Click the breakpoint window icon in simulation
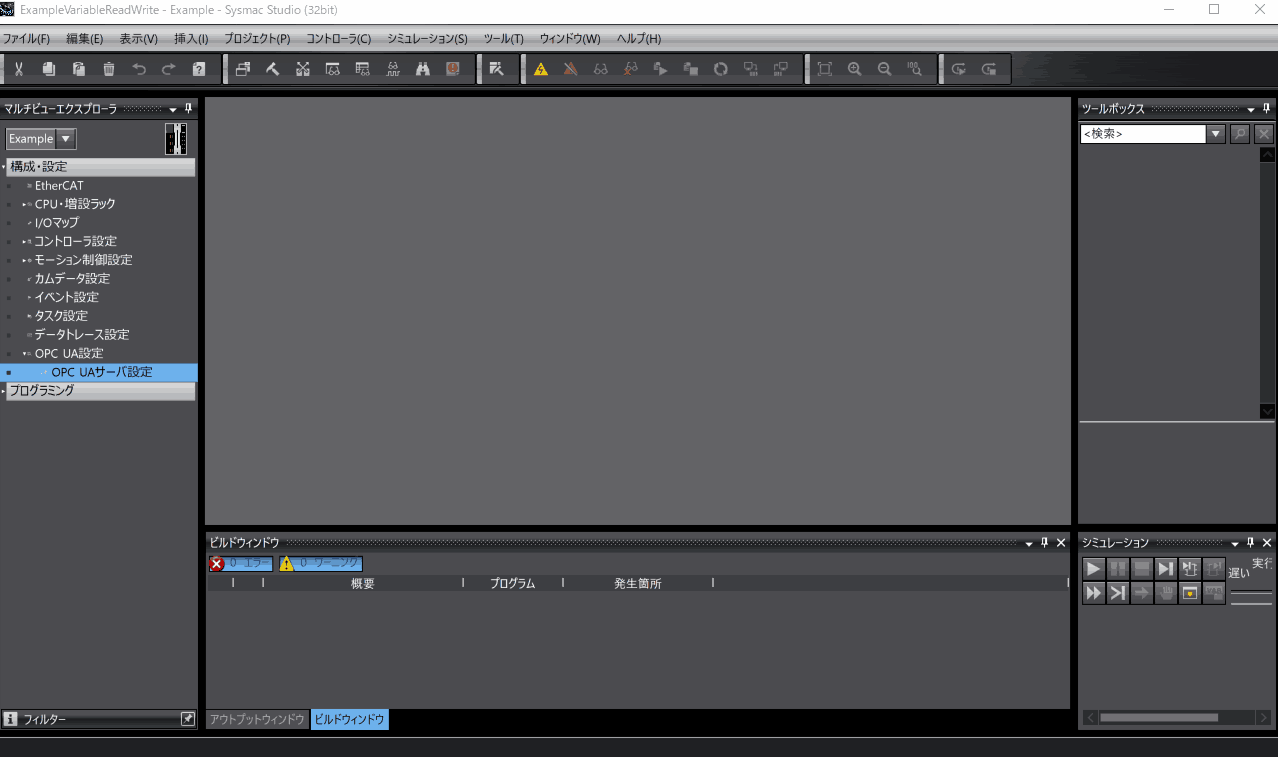The image size is (1278, 757). coord(1190,593)
